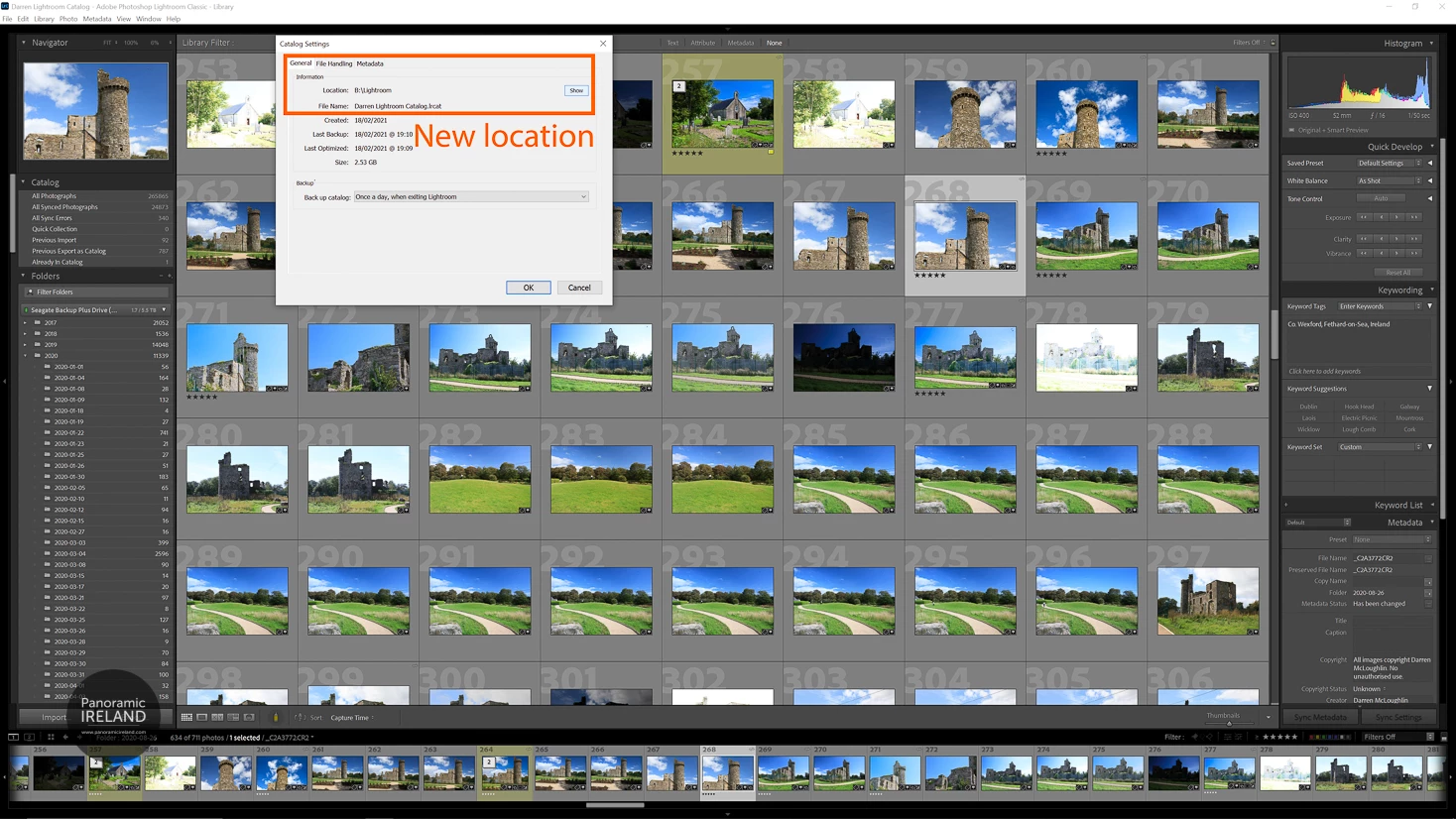The width and height of the screenshot is (1456, 819).
Task: Click Exposure large decrease double-arrow button
Action: tap(1365, 217)
